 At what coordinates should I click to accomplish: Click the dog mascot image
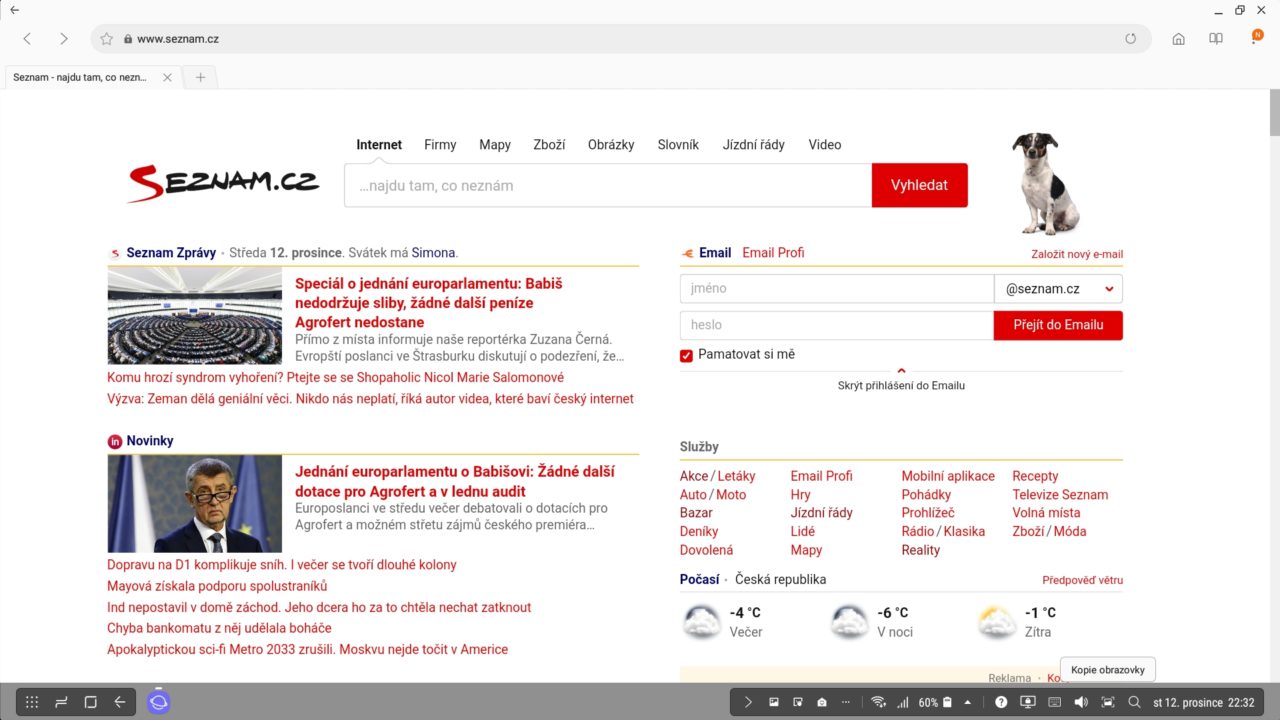tap(1046, 183)
